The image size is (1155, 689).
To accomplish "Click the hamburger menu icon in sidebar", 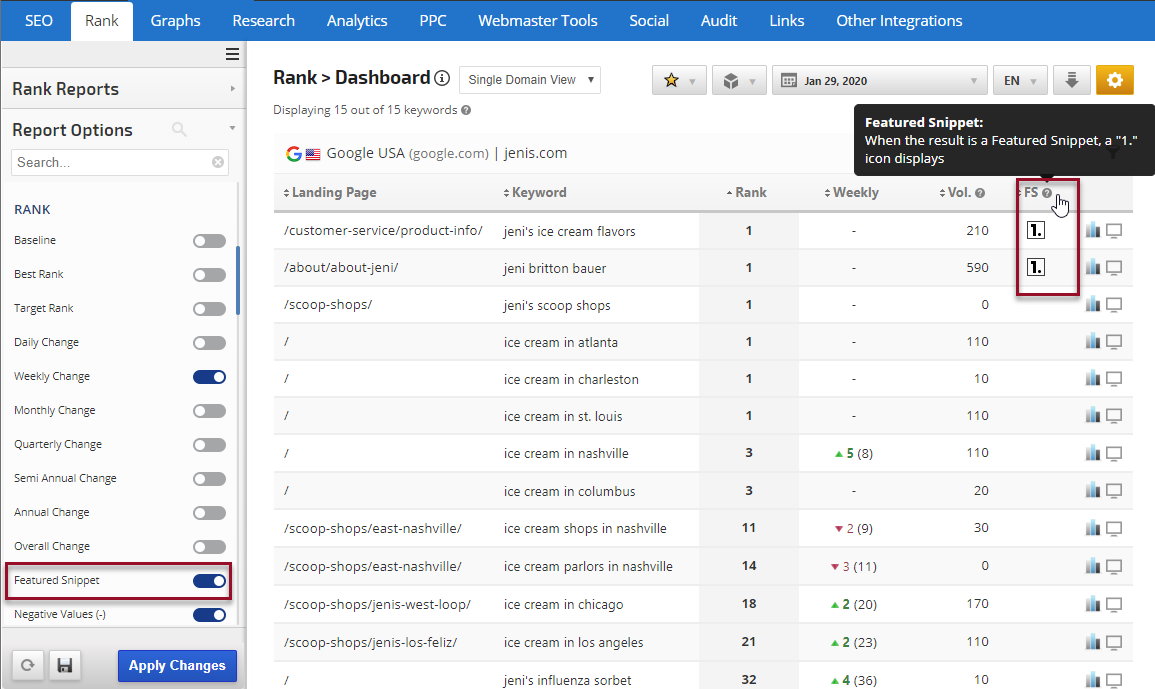I will [232, 54].
